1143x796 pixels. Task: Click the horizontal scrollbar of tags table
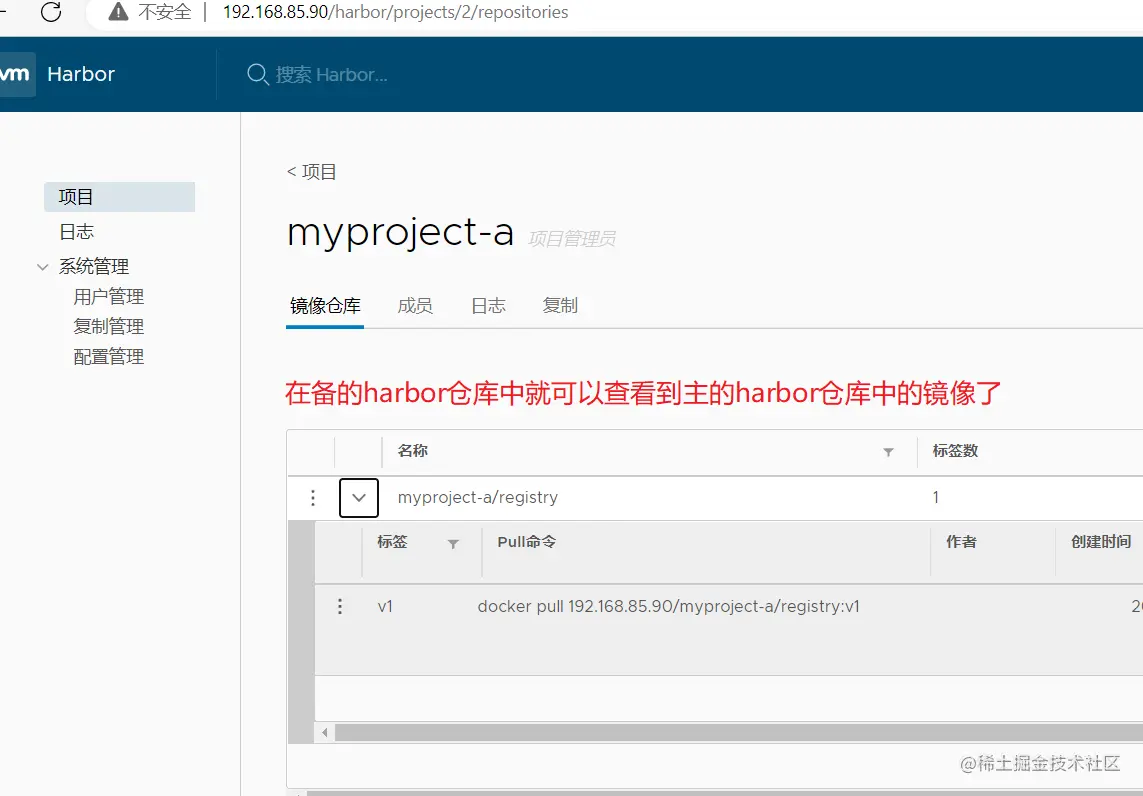click(738, 732)
